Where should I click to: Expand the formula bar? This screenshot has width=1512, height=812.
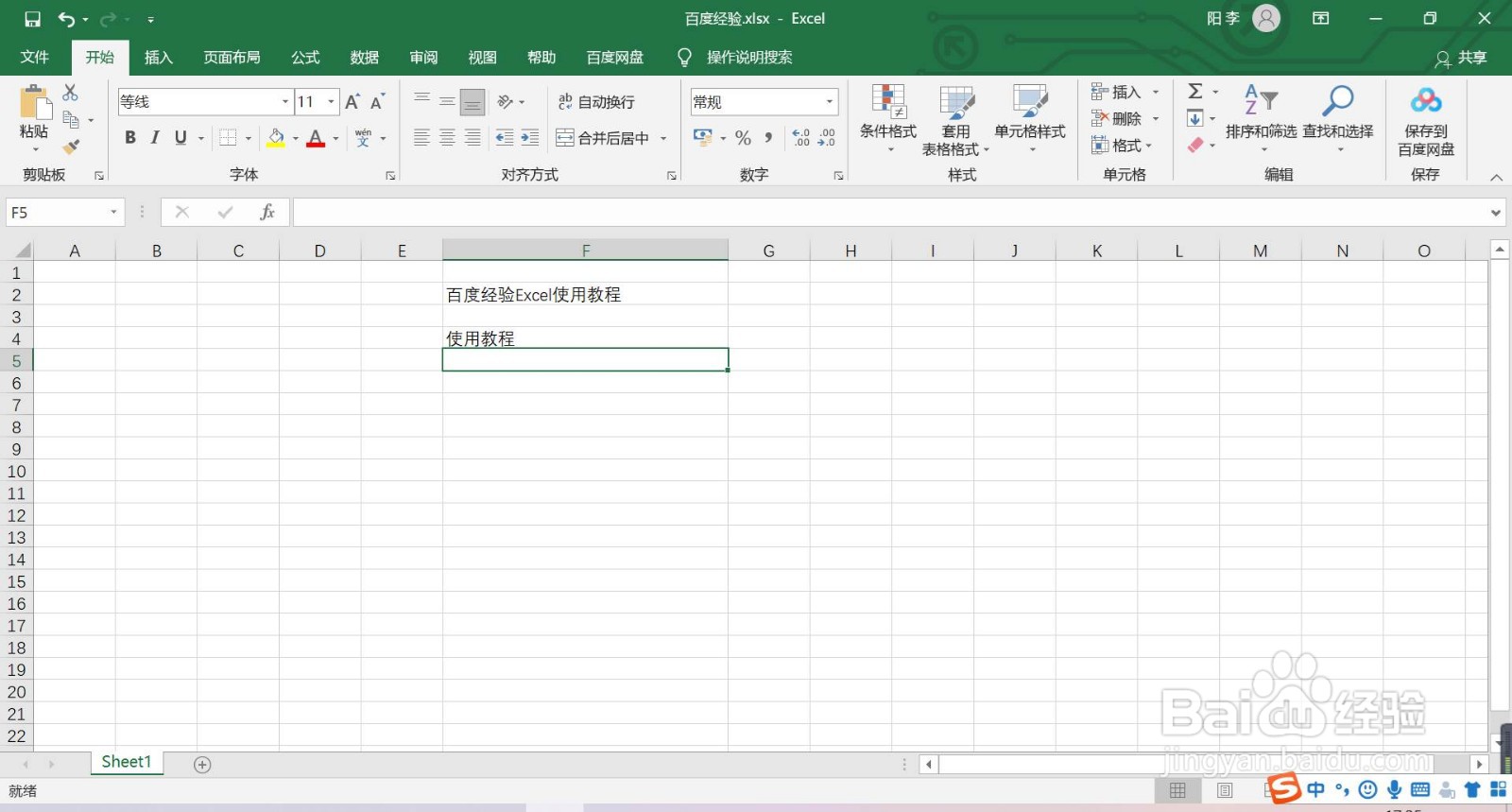click(x=1495, y=213)
